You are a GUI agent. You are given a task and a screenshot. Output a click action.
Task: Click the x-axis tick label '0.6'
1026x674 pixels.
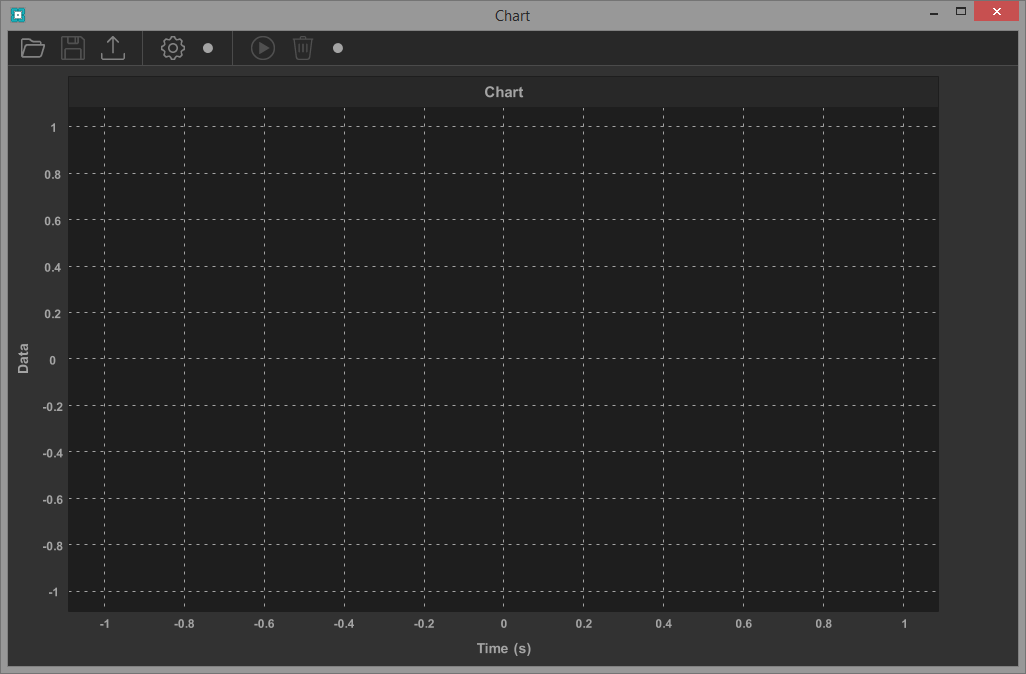click(743, 624)
